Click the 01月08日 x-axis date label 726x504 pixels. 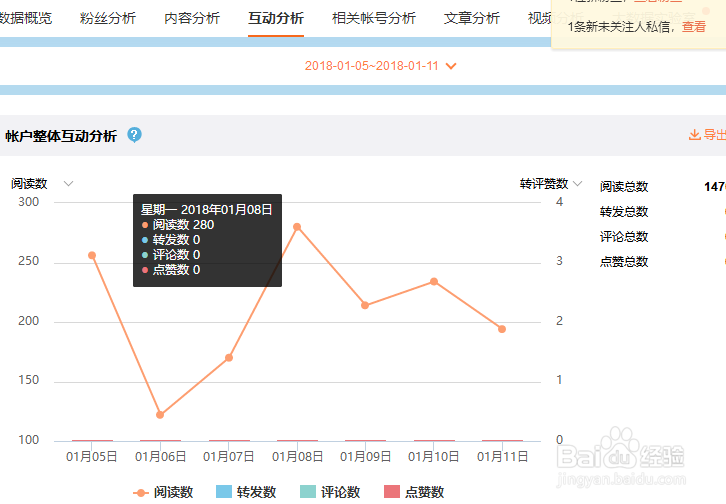coord(297,457)
